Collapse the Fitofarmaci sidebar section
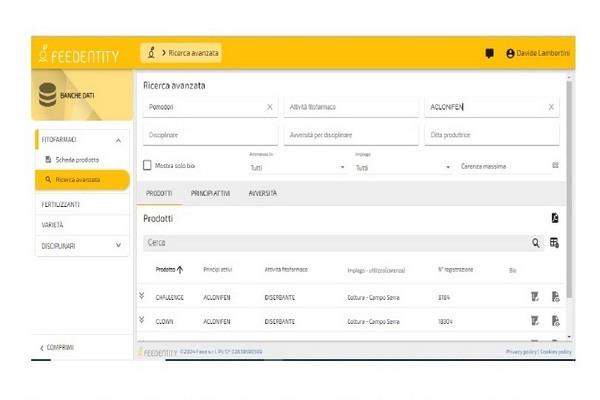600x400 pixels. point(118,140)
